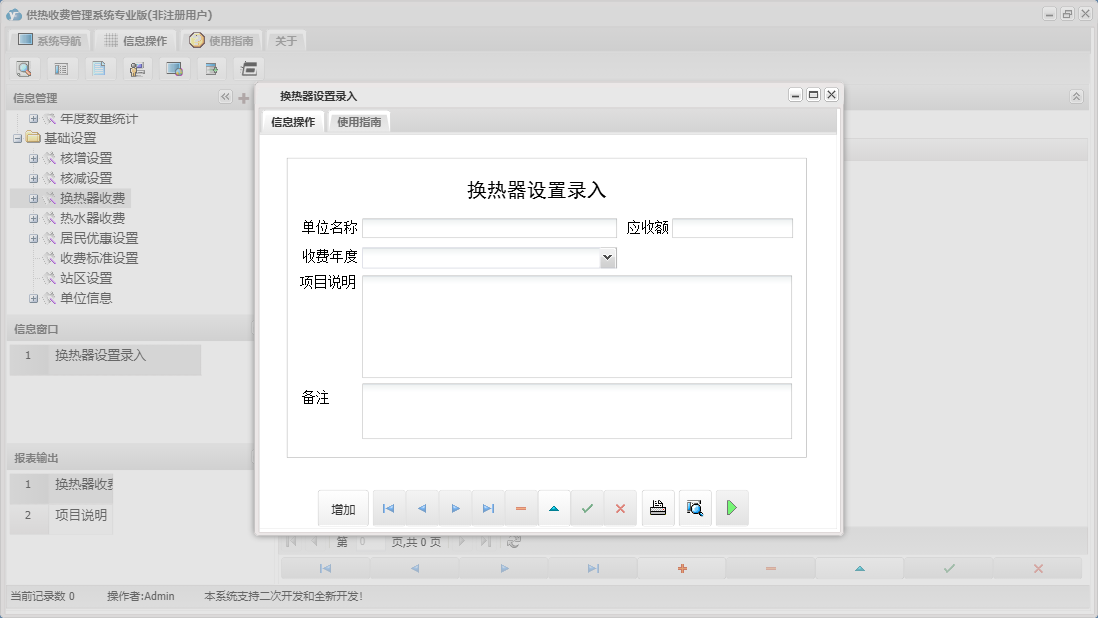
Task: Click the 增加 button
Action: click(x=343, y=508)
